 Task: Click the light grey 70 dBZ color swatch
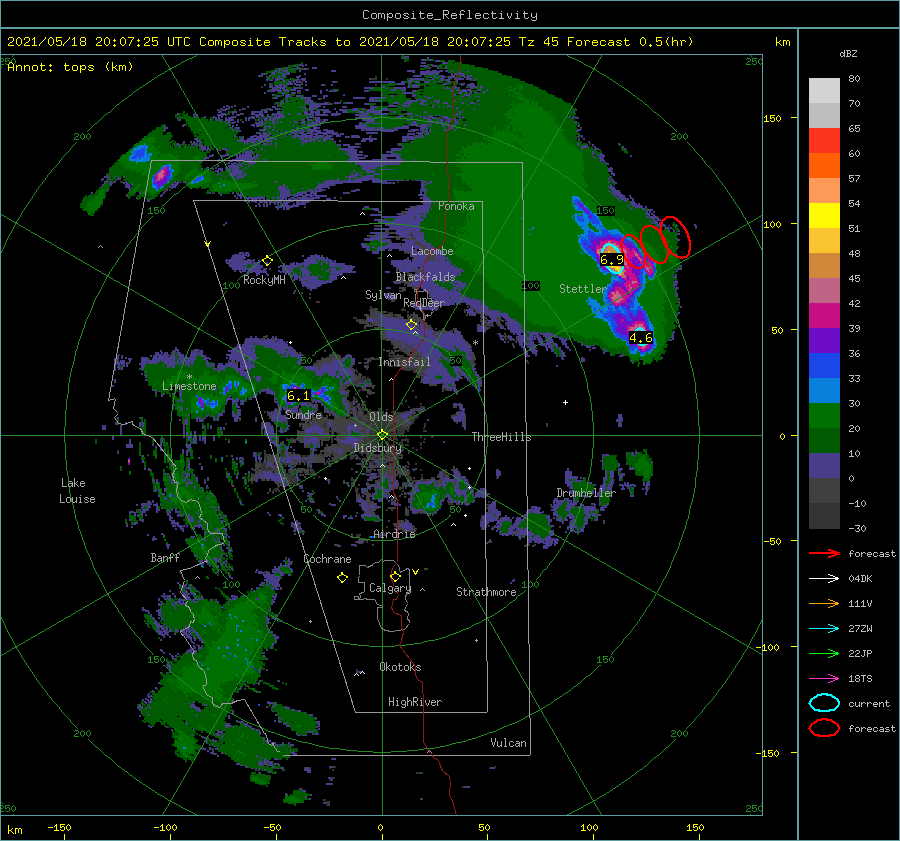(x=824, y=91)
